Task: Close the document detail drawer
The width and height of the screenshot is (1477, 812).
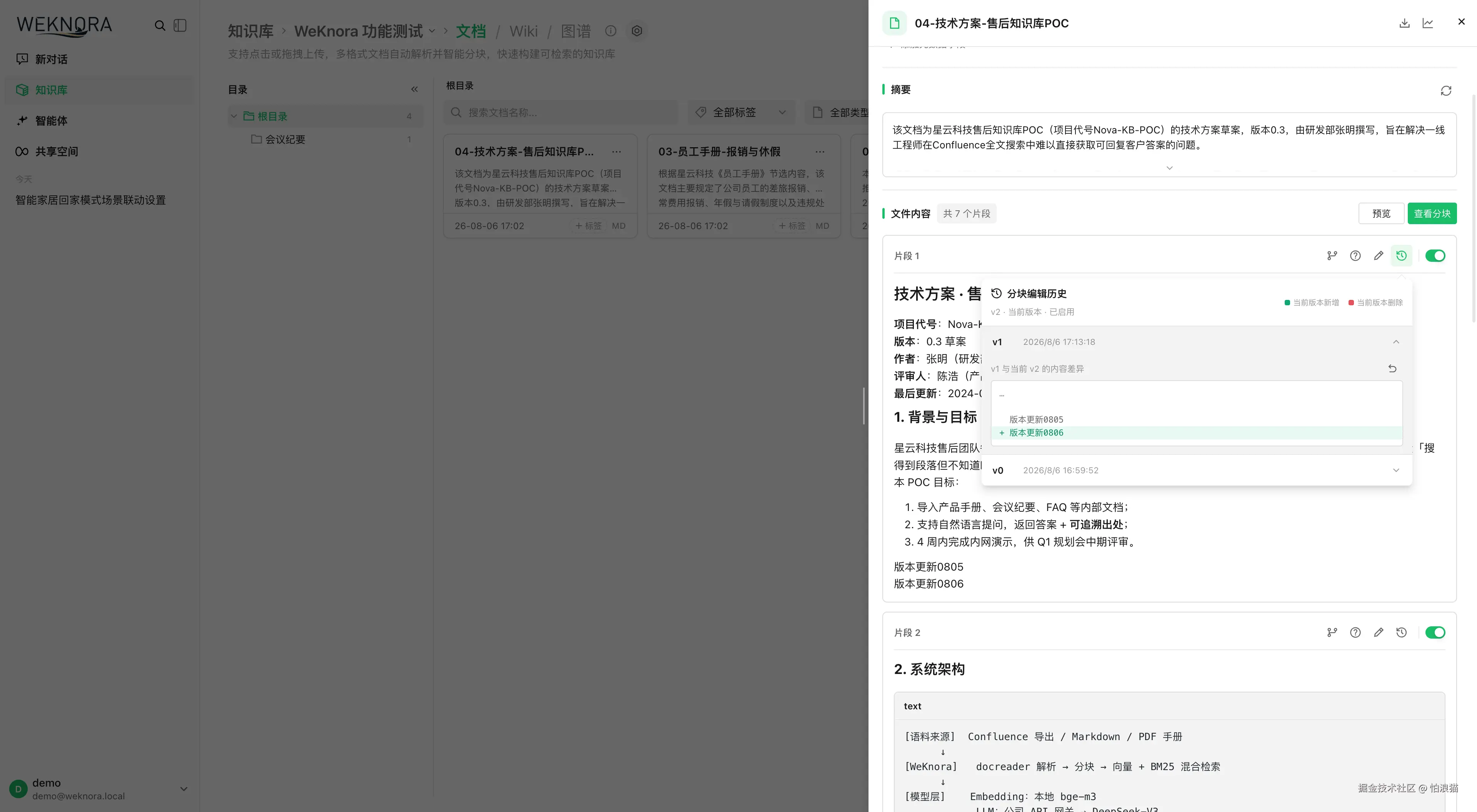Action: tap(1461, 22)
